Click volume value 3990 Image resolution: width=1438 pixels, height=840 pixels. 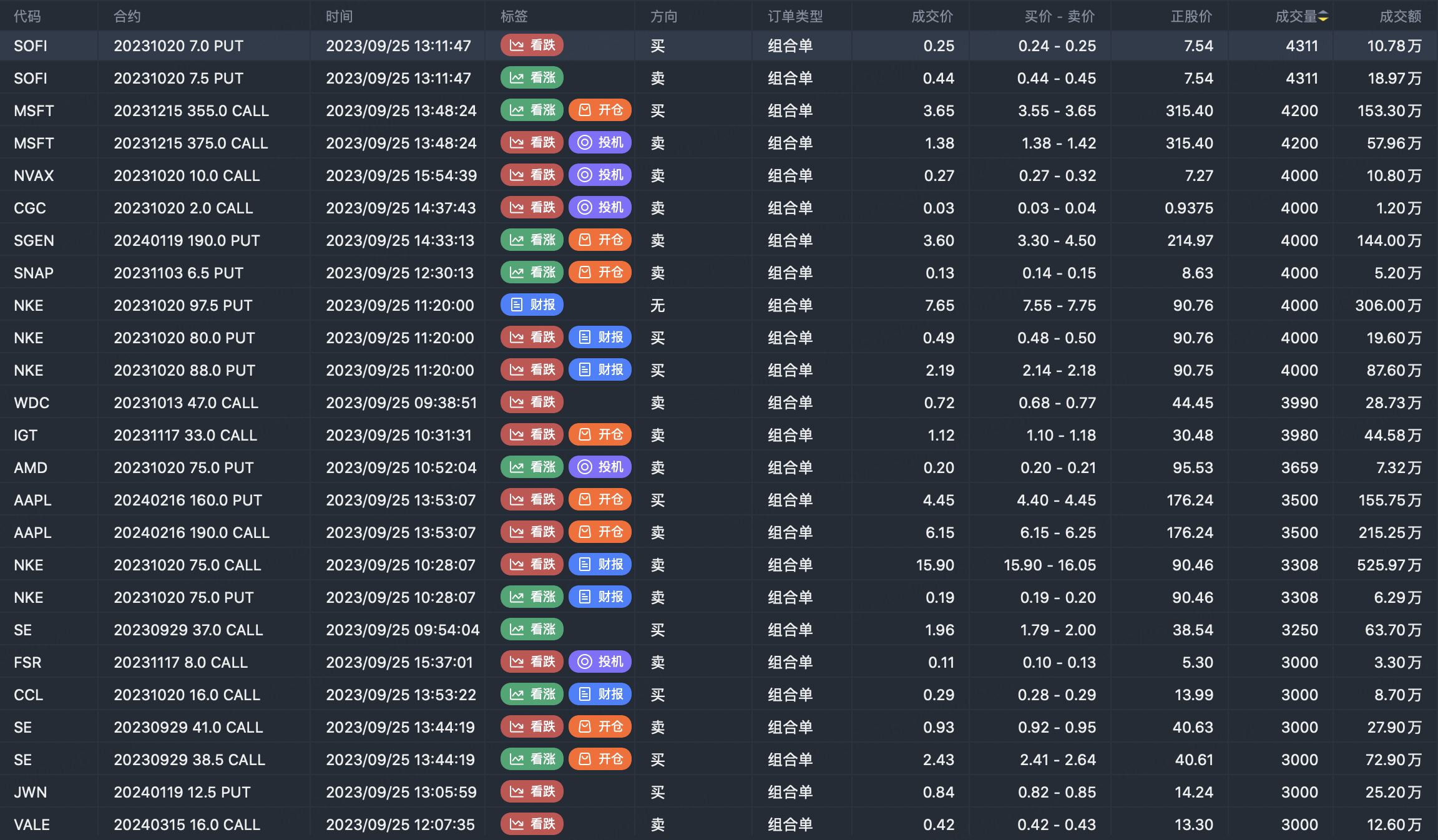click(x=1299, y=403)
